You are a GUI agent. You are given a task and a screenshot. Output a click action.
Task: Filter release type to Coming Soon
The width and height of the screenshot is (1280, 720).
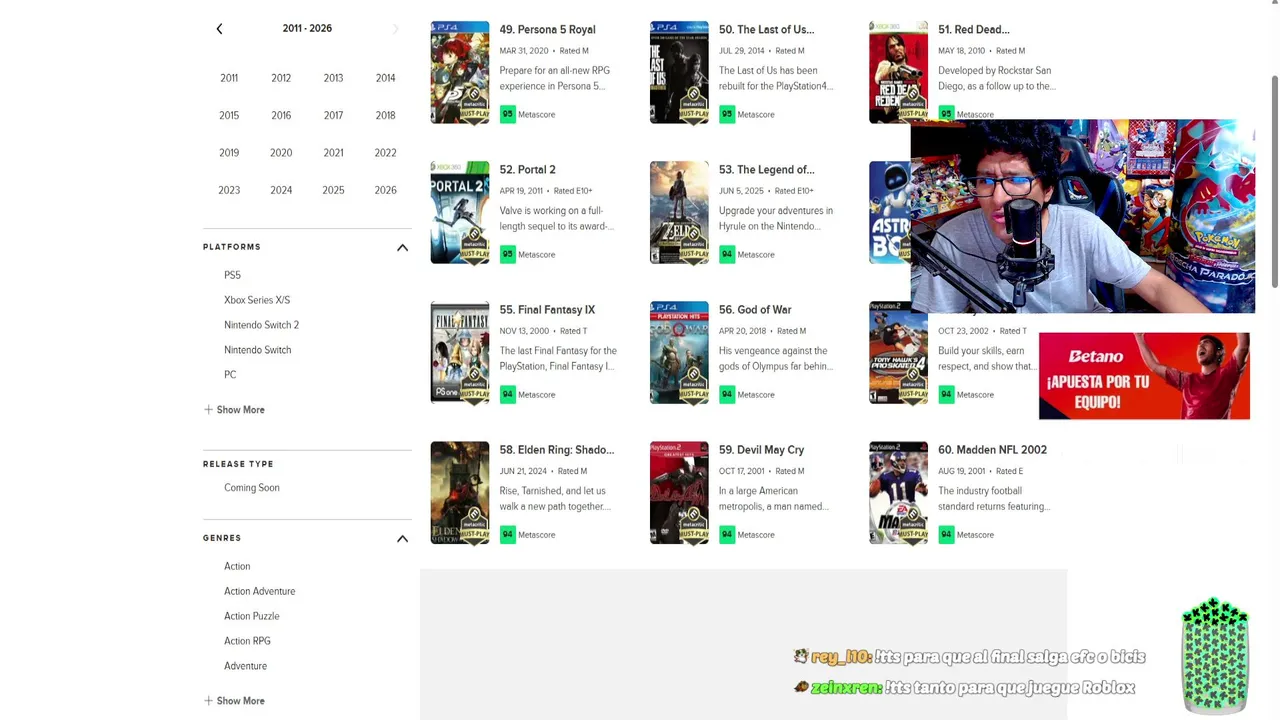(252, 488)
